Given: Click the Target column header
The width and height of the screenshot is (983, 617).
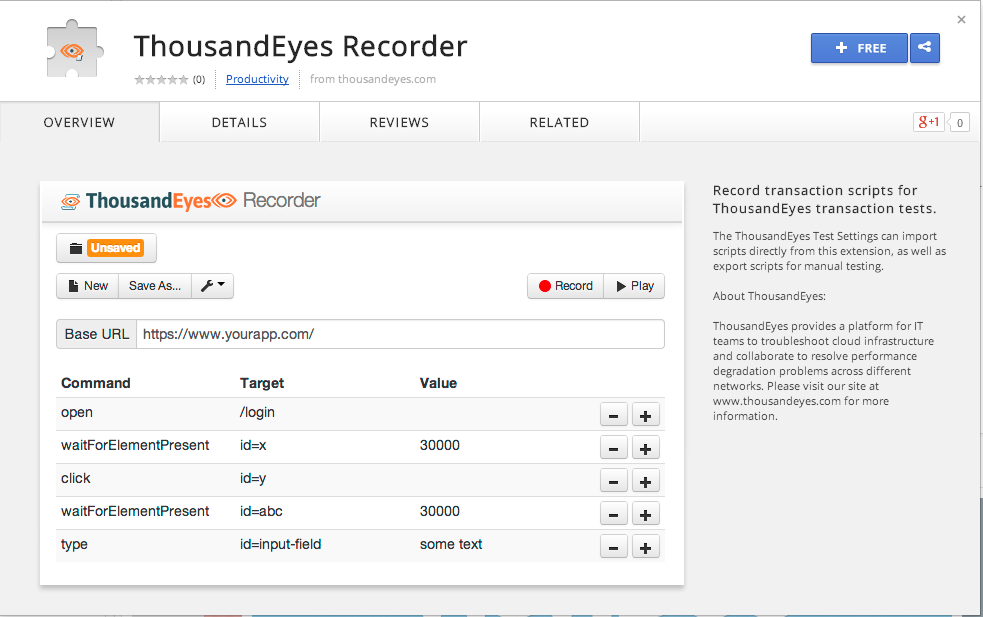Looking at the screenshot, I should tap(262, 383).
